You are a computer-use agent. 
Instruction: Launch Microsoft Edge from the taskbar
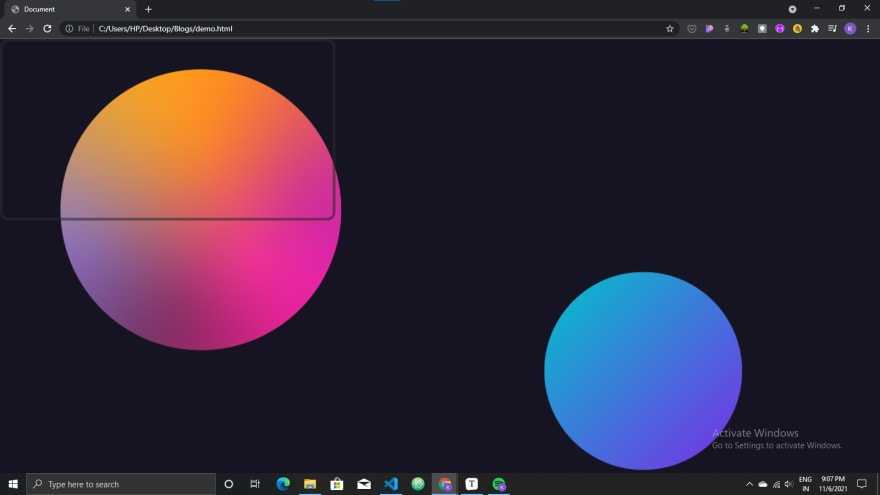coord(283,484)
